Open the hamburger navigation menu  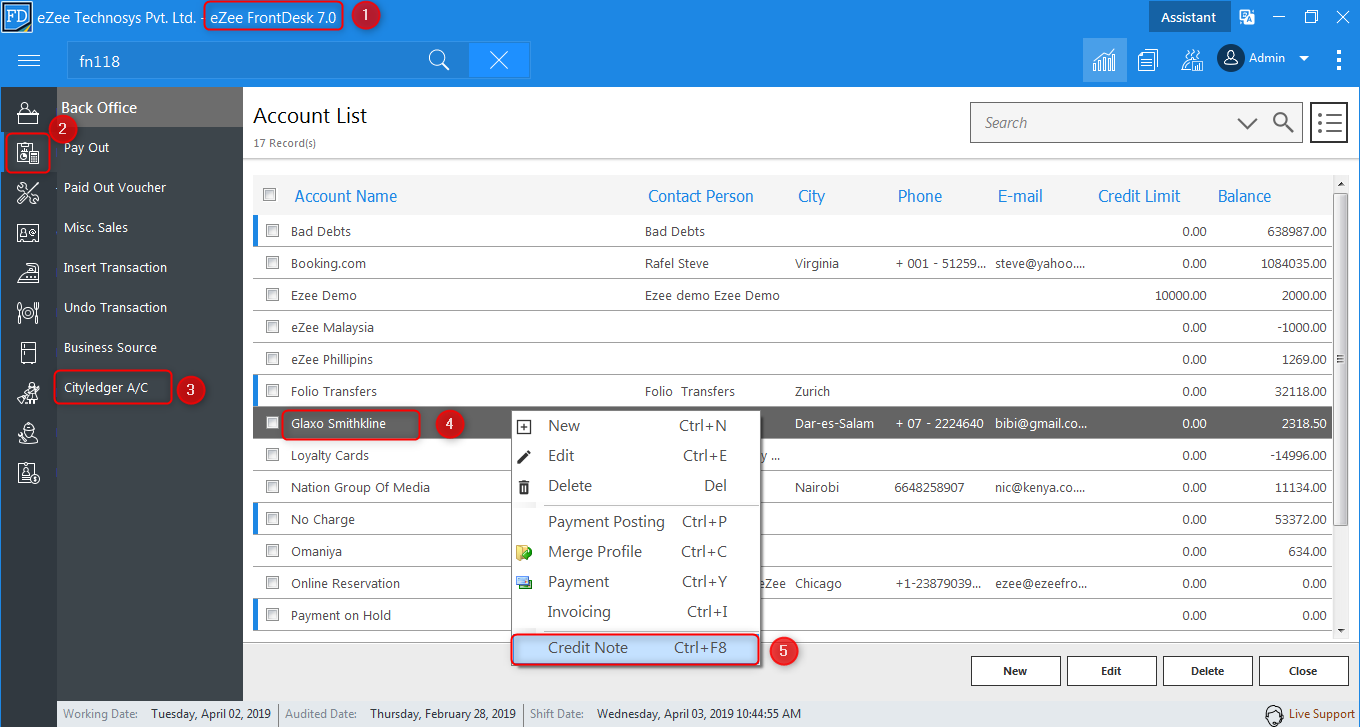(29, 61)
